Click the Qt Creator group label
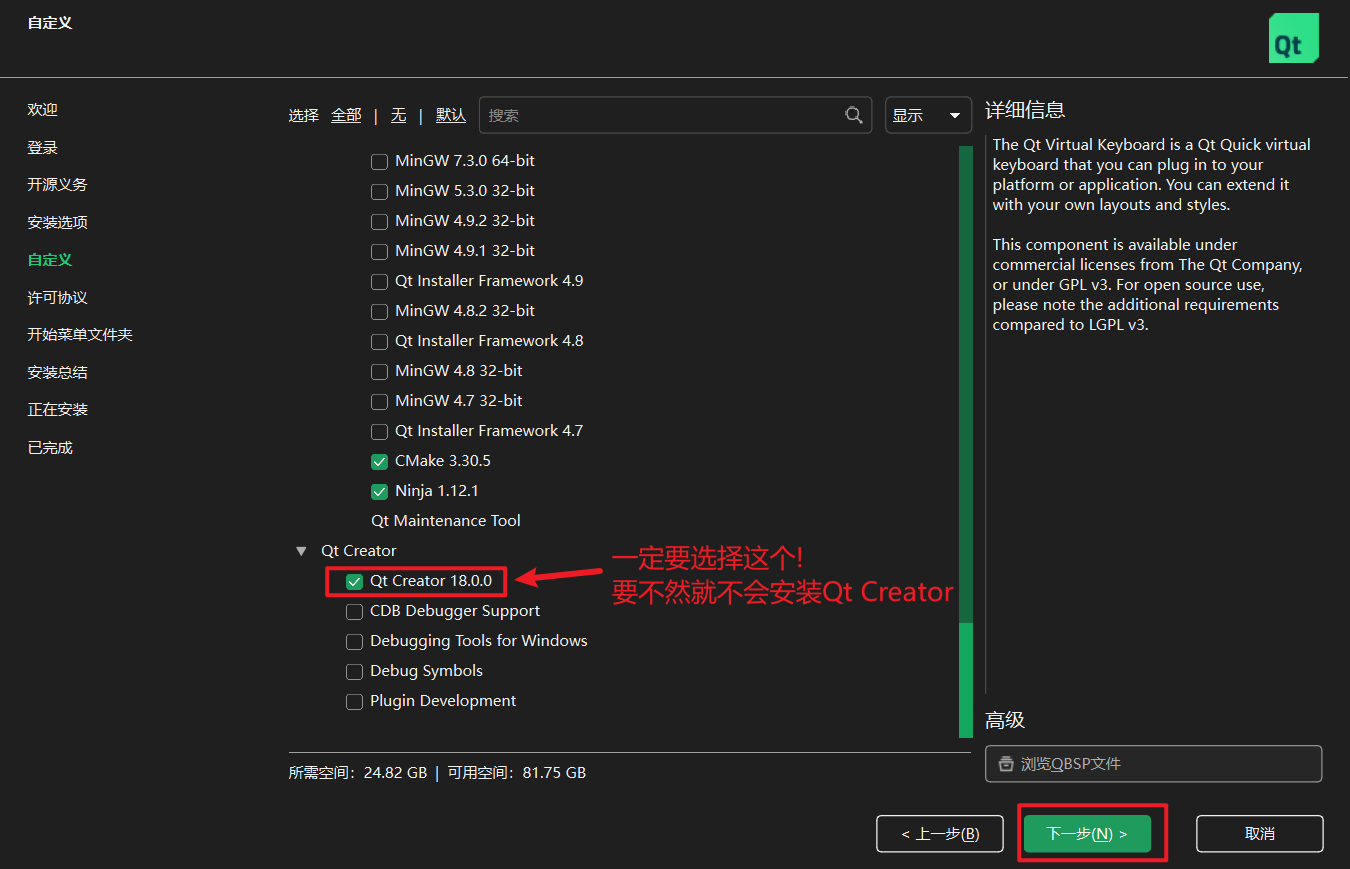1350x869 pixels. [x=358, y=551]
